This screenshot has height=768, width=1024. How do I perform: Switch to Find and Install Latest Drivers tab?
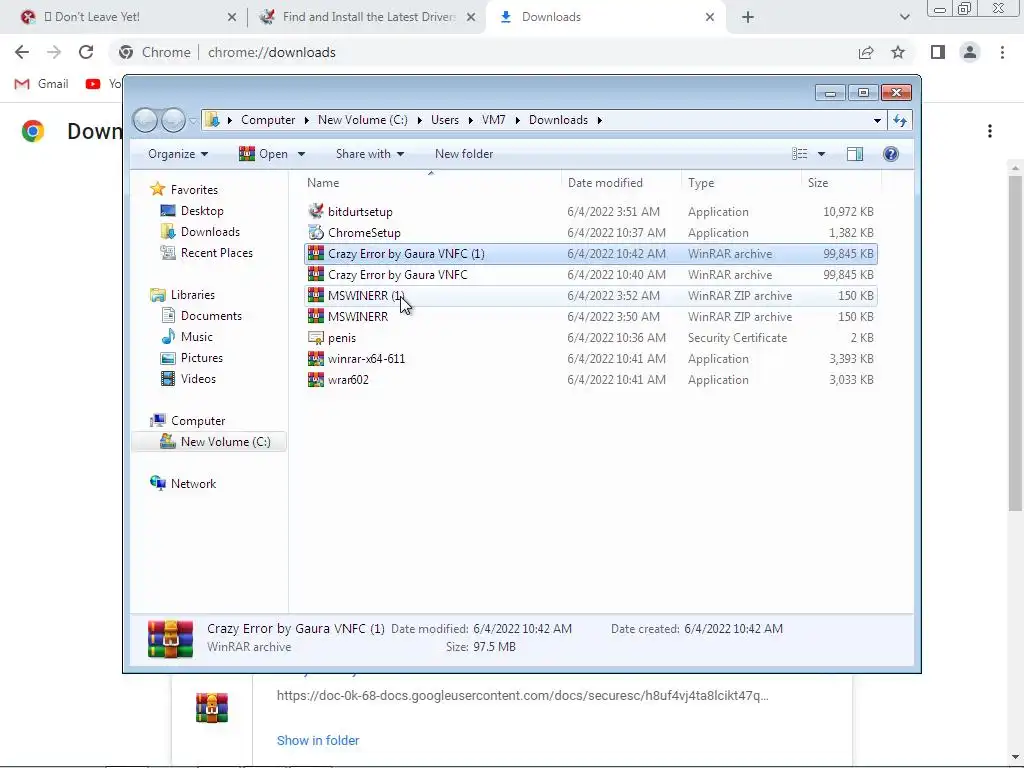point(368,17)
